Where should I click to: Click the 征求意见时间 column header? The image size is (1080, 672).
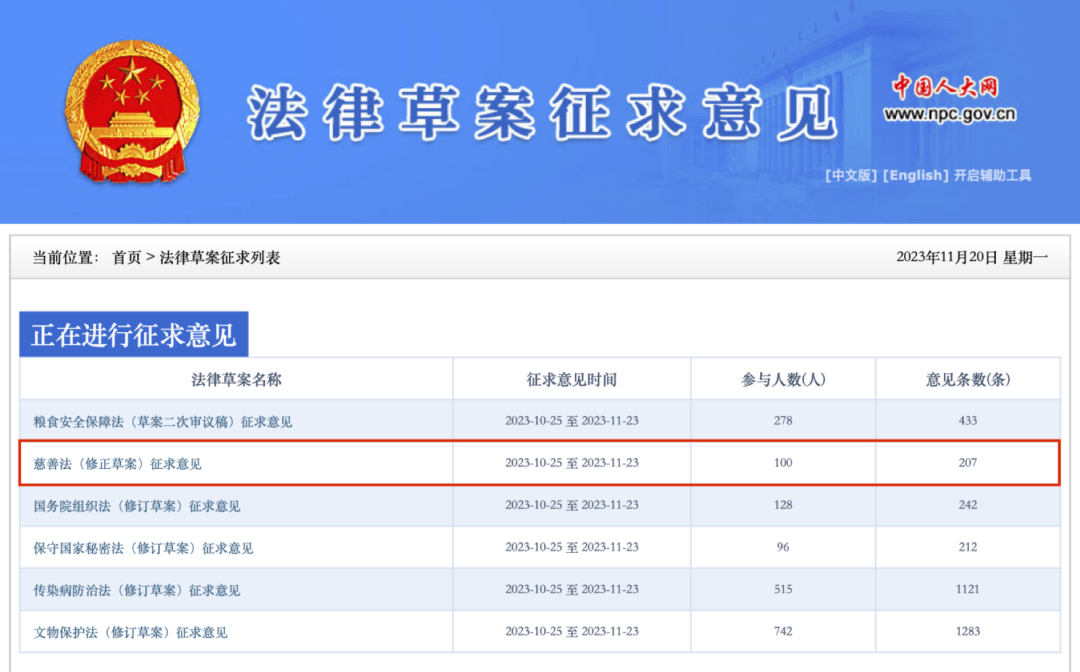[x=571, y=378]
